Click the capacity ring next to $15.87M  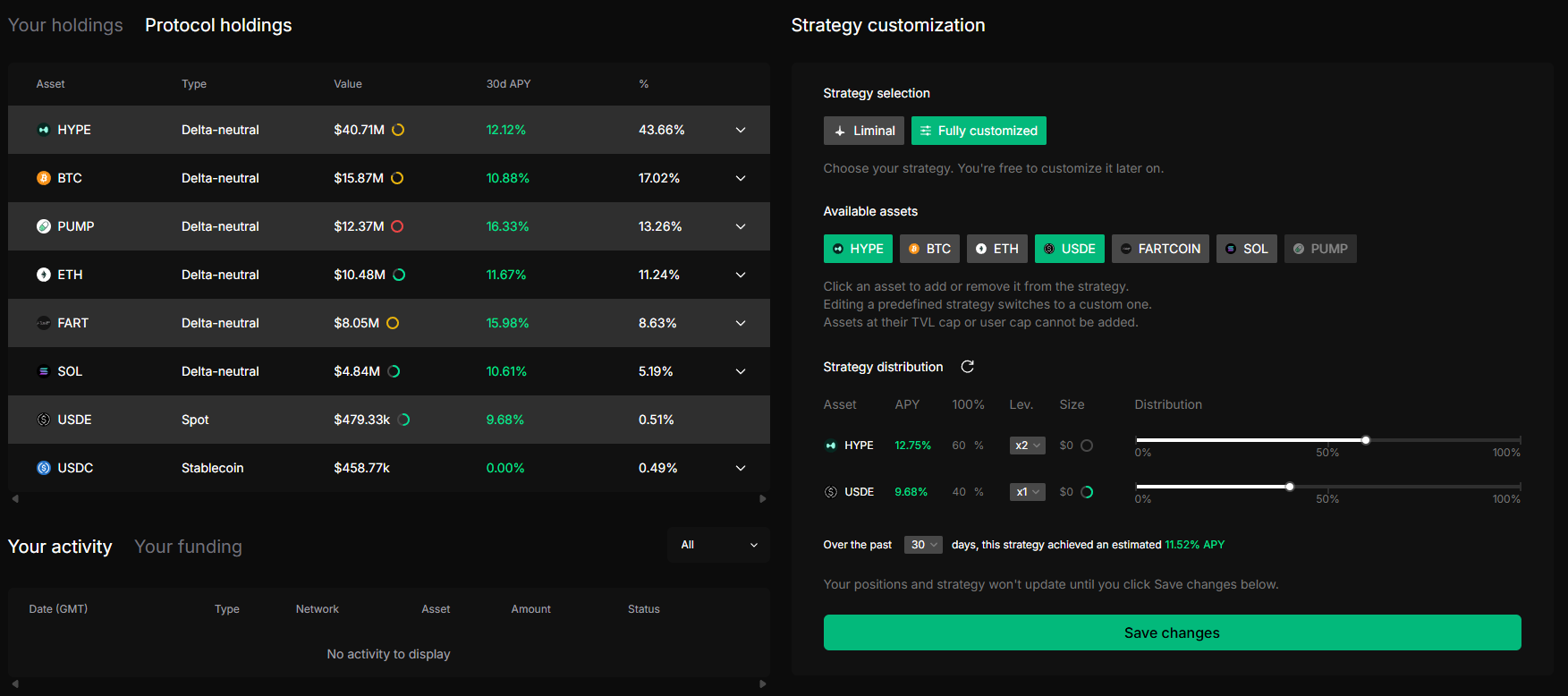tap(397, 178)
